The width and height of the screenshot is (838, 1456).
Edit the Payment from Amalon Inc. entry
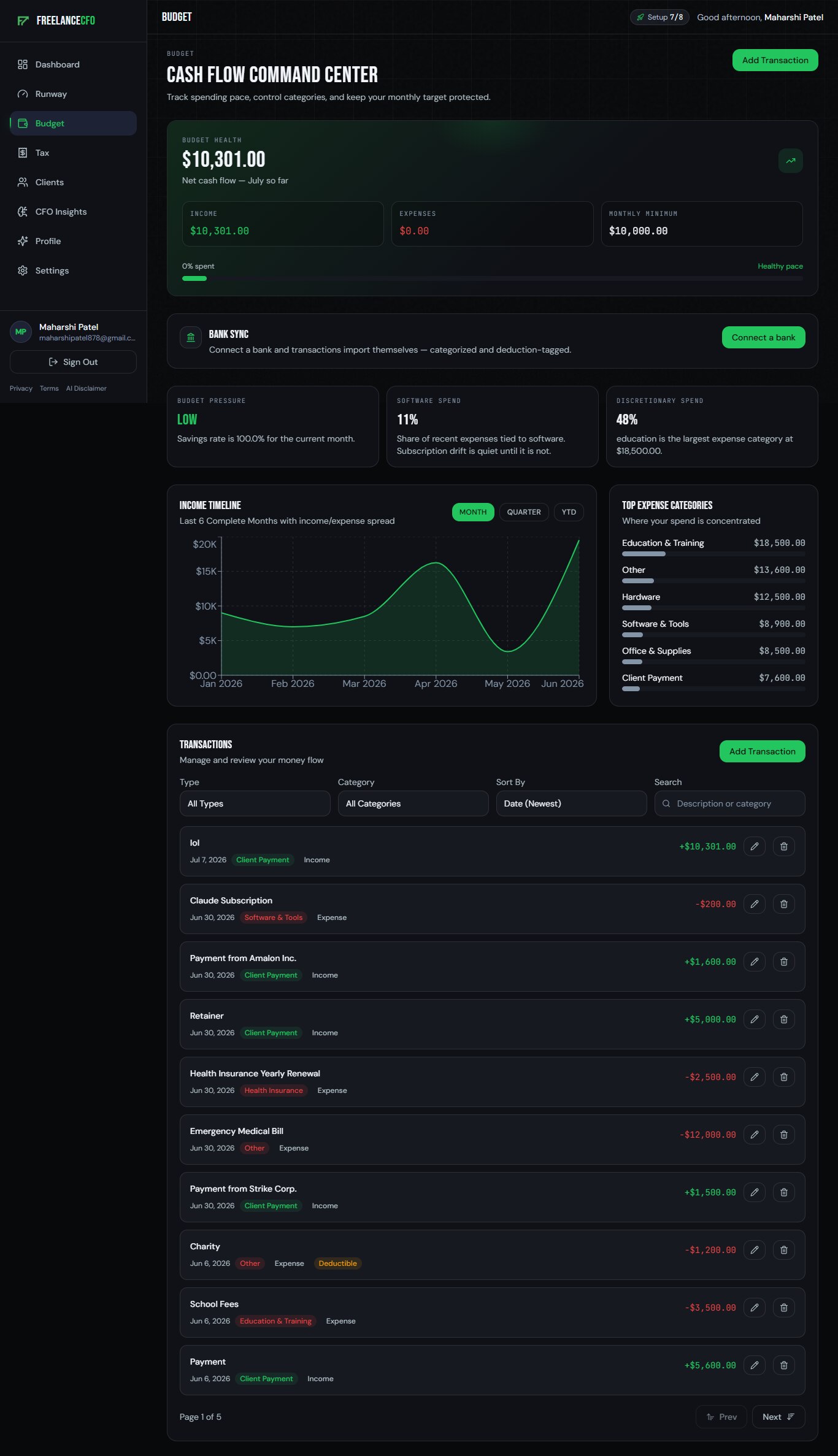click(x=755, y=962)
